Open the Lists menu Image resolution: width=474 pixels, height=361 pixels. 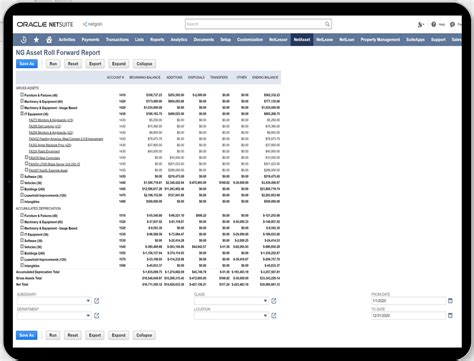139,40
